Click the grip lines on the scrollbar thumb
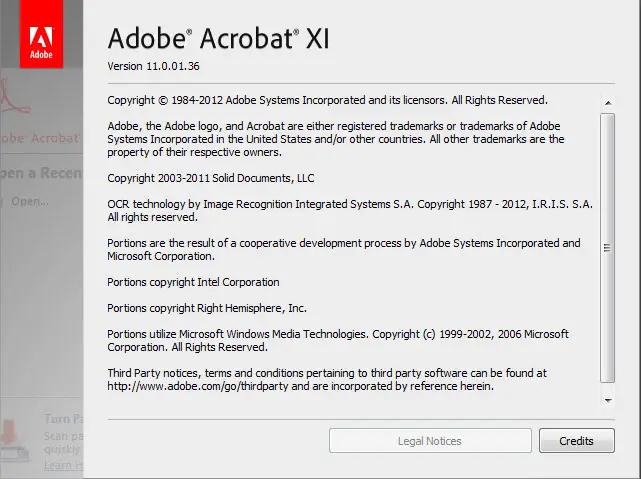Image resolution: width=641 pixels, height=479 pixels. click(607, 248)
